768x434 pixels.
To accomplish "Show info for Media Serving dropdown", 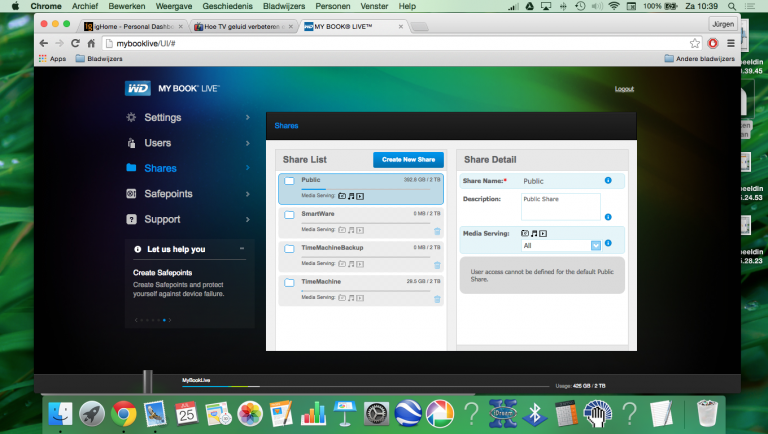I will (x=608, y=243).
